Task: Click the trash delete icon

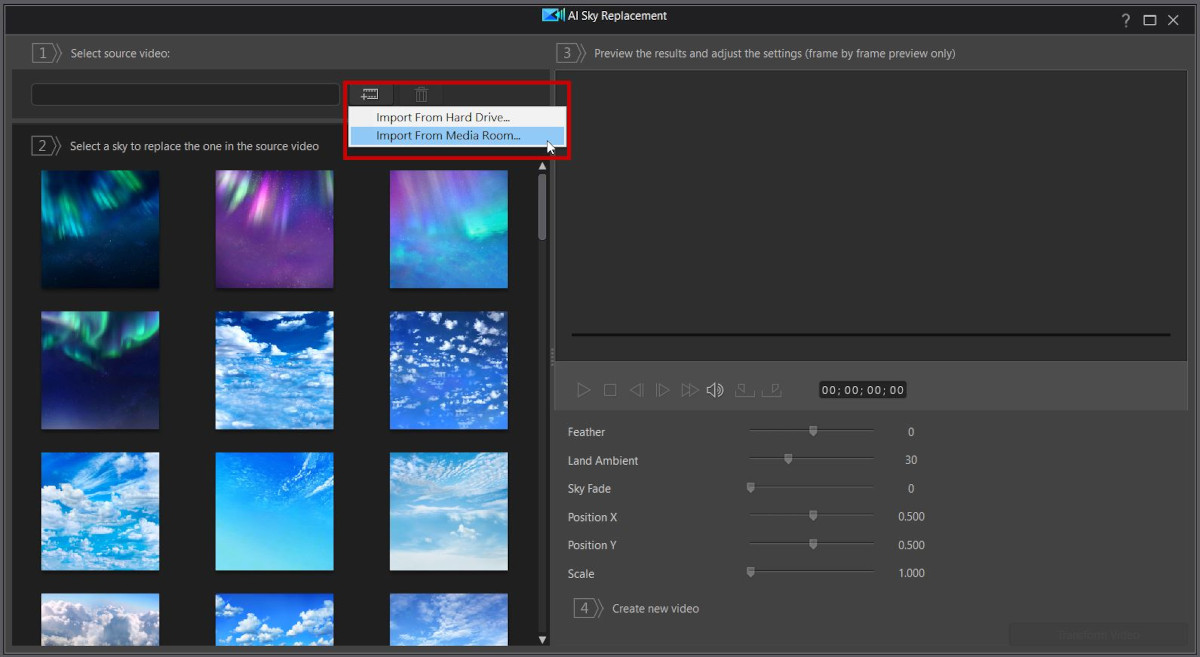Action: (421, 94)
